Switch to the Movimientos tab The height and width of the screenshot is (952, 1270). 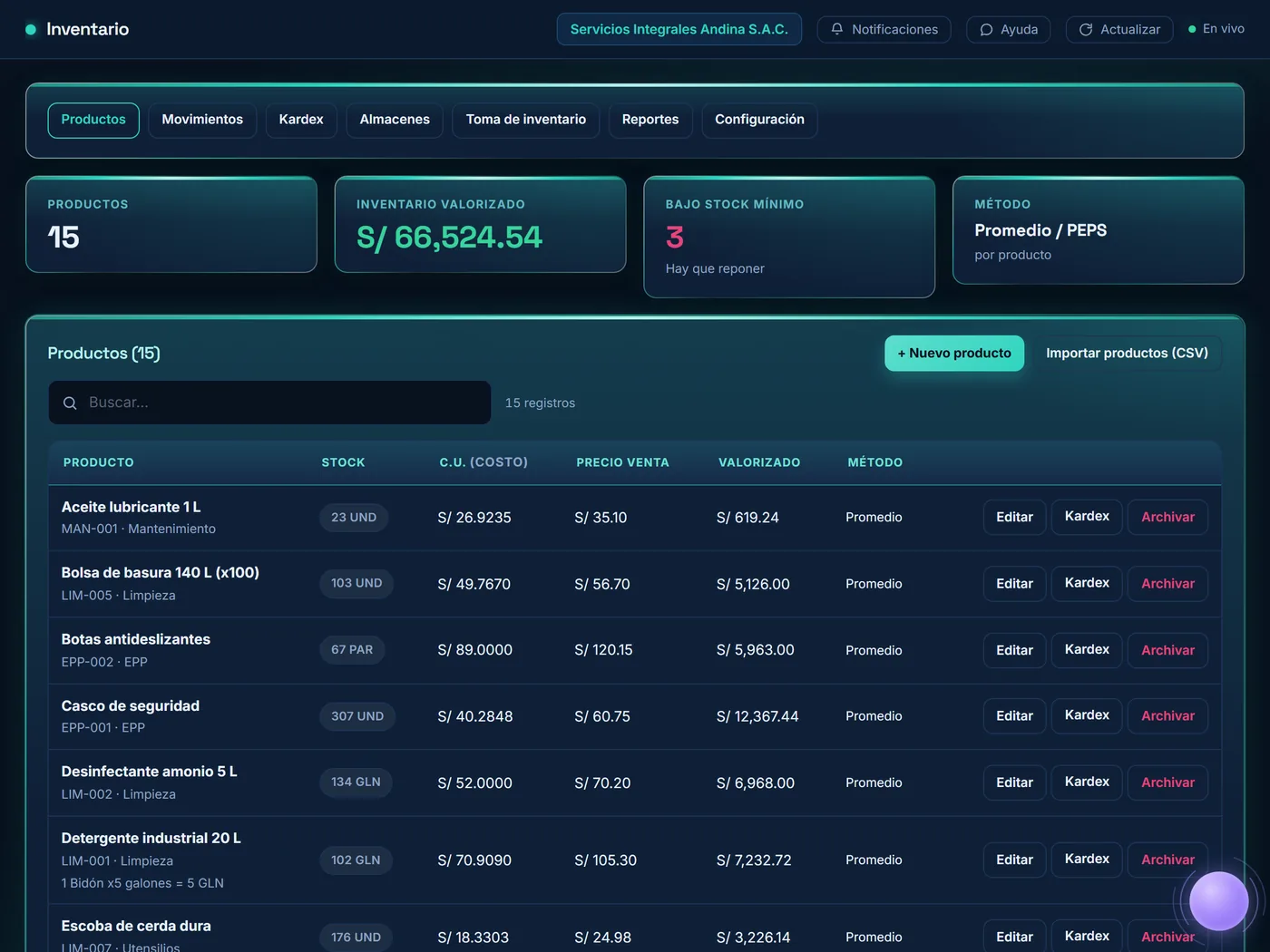coord(202,120)
